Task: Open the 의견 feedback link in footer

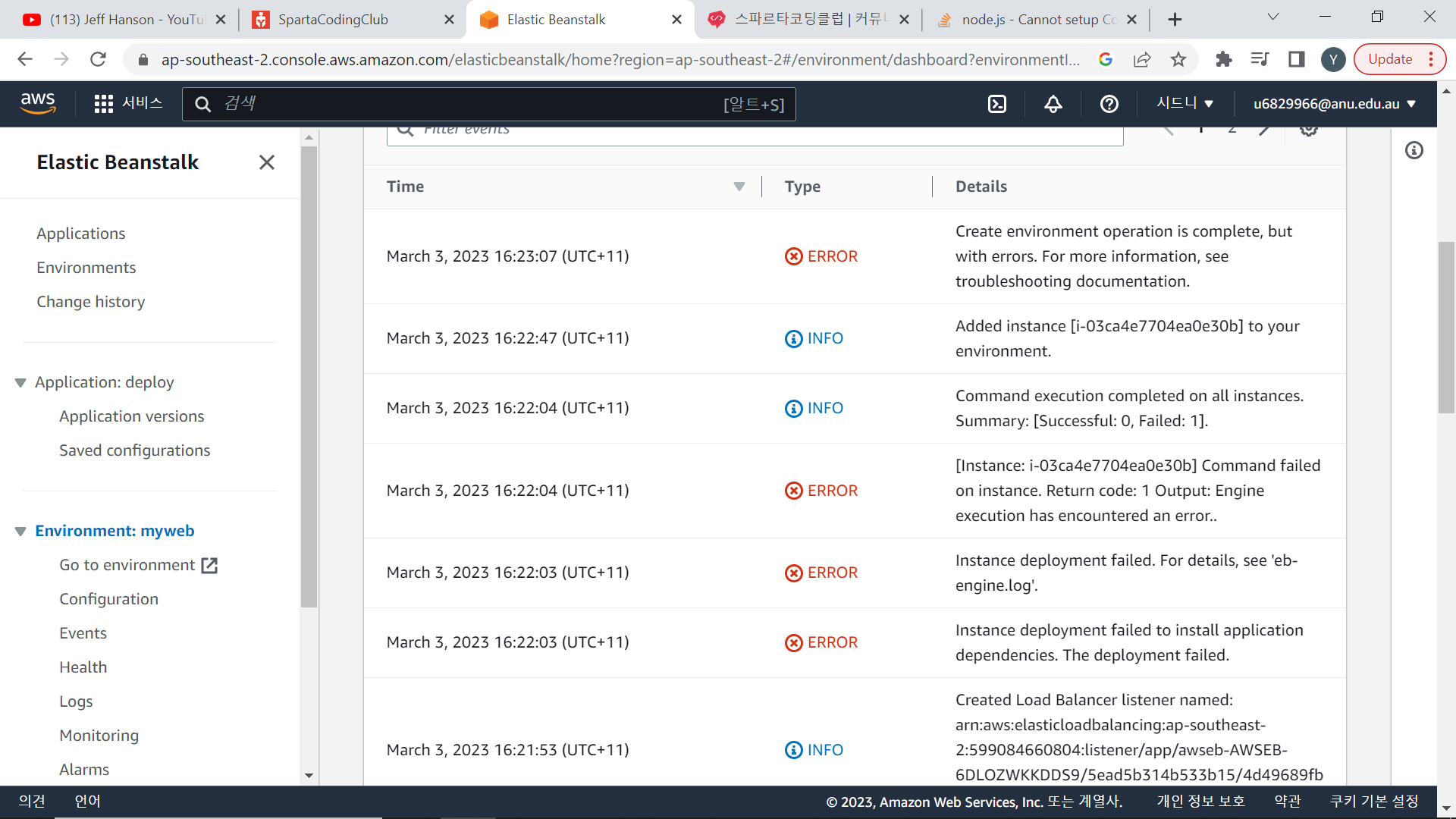Action: [x=32, y=802]
